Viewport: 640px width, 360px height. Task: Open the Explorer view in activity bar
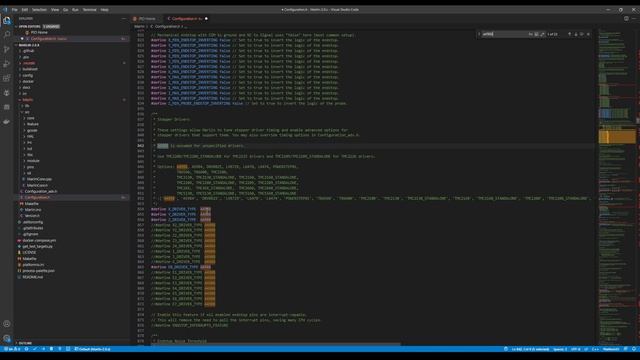coord(7,20)
